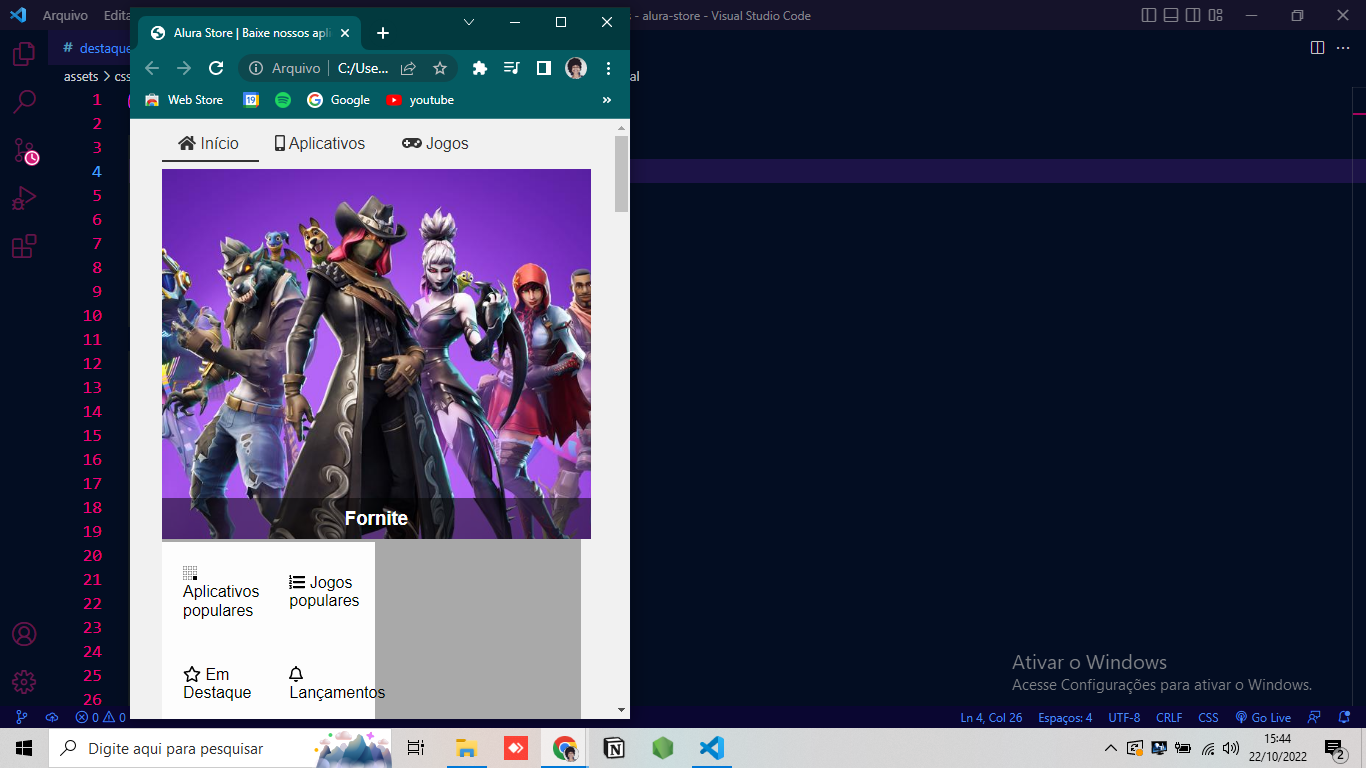1366x768 pixels.
Task: Toggle the VS Code secondary side bar
Action: (x=1193, y=16)
